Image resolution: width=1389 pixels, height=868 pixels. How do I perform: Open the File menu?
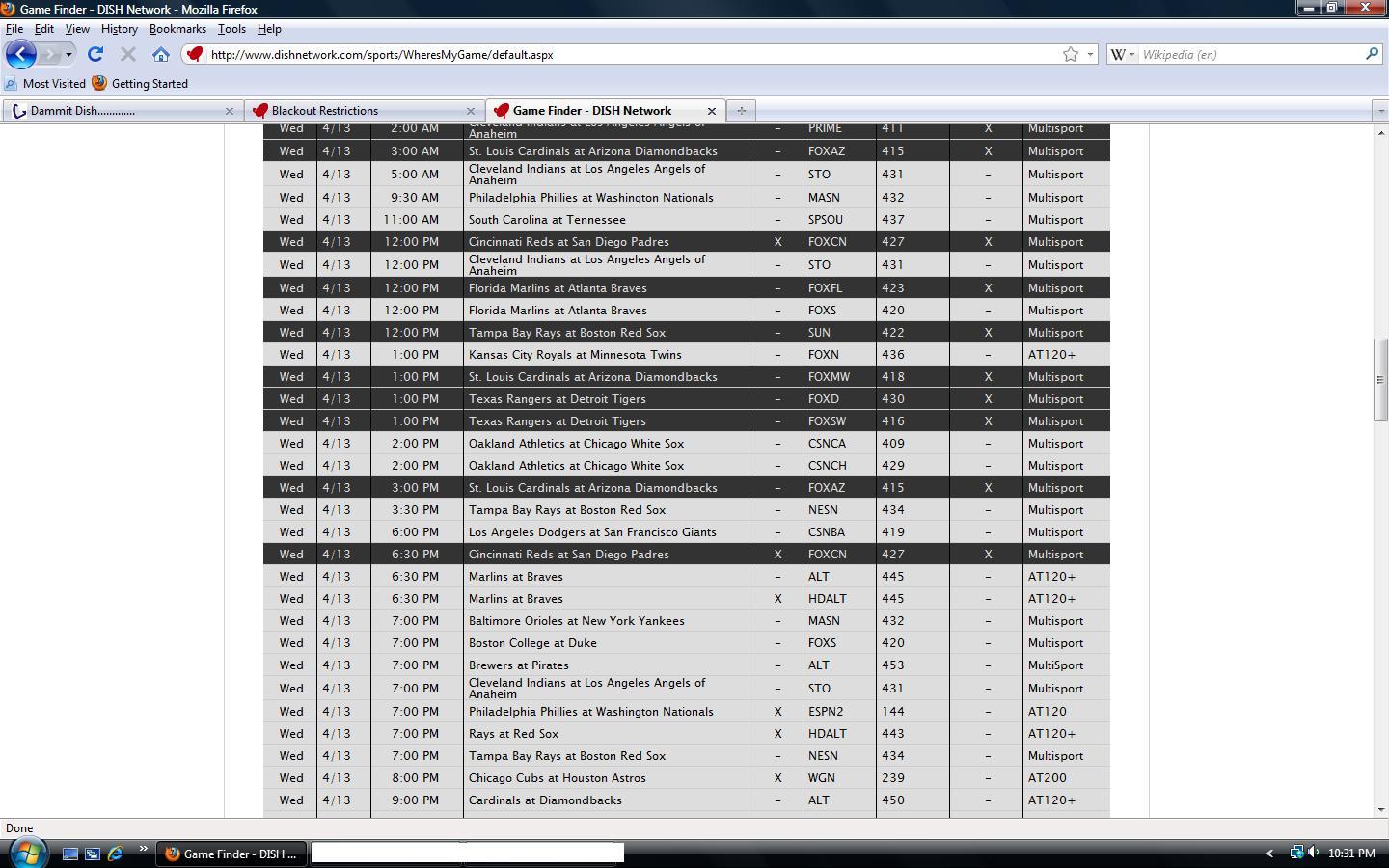coord(14,29)
